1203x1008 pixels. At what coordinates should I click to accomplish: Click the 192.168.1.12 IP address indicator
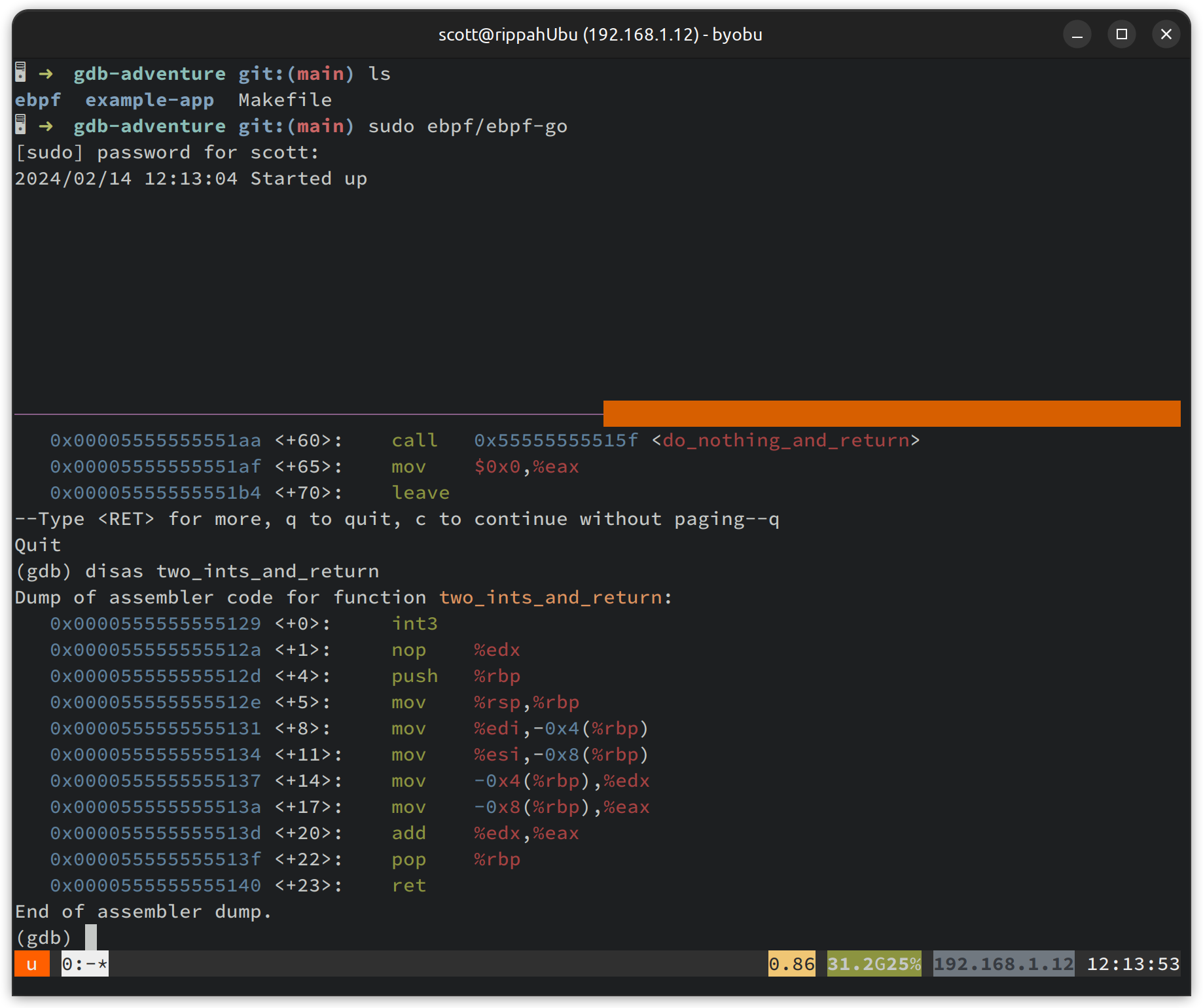[x=1003, y=963]
